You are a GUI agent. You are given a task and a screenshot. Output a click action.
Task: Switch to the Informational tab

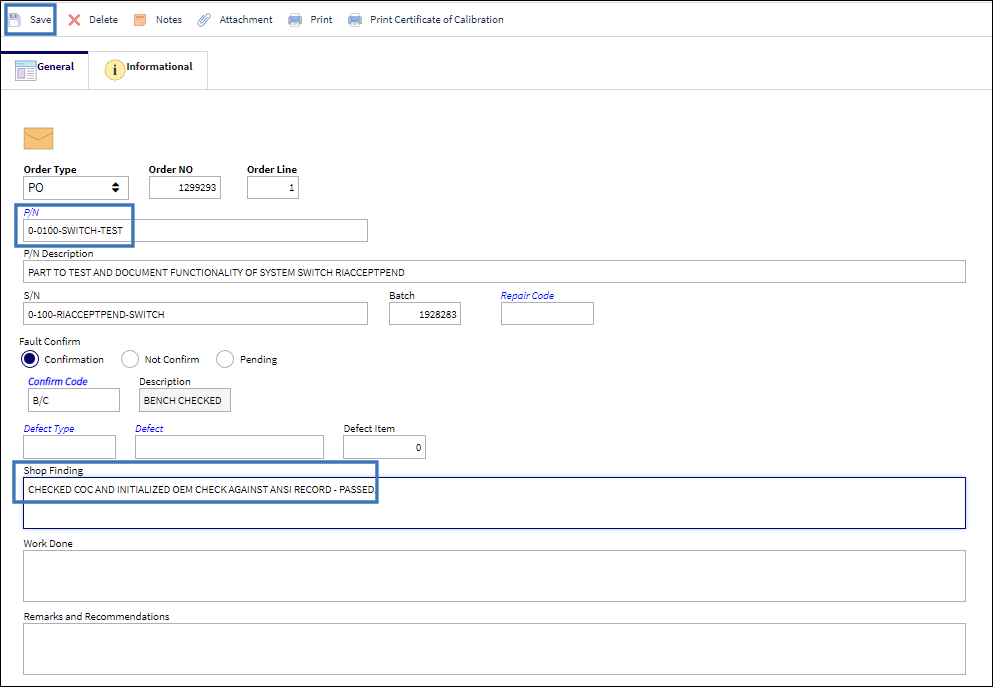click(x=148, y=70)
